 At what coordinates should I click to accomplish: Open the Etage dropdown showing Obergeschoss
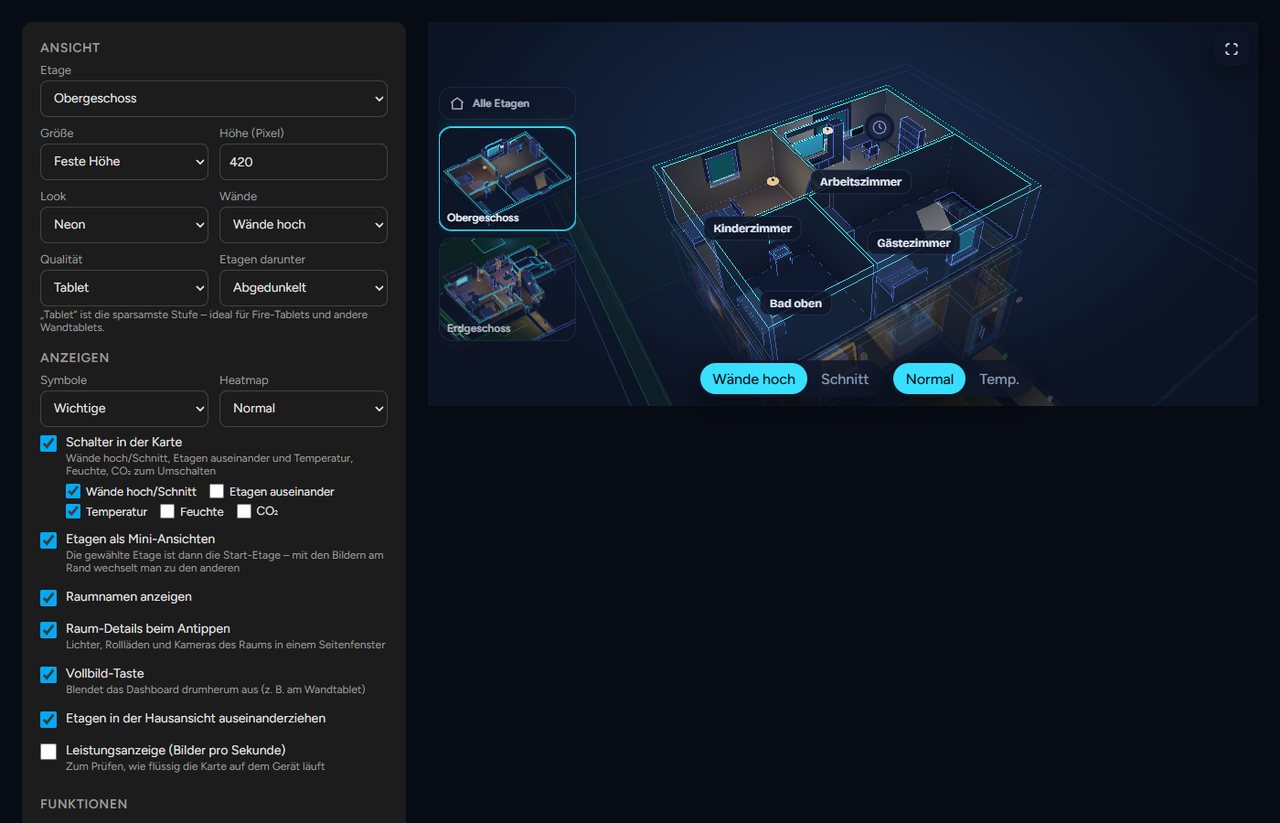point(214,99)
